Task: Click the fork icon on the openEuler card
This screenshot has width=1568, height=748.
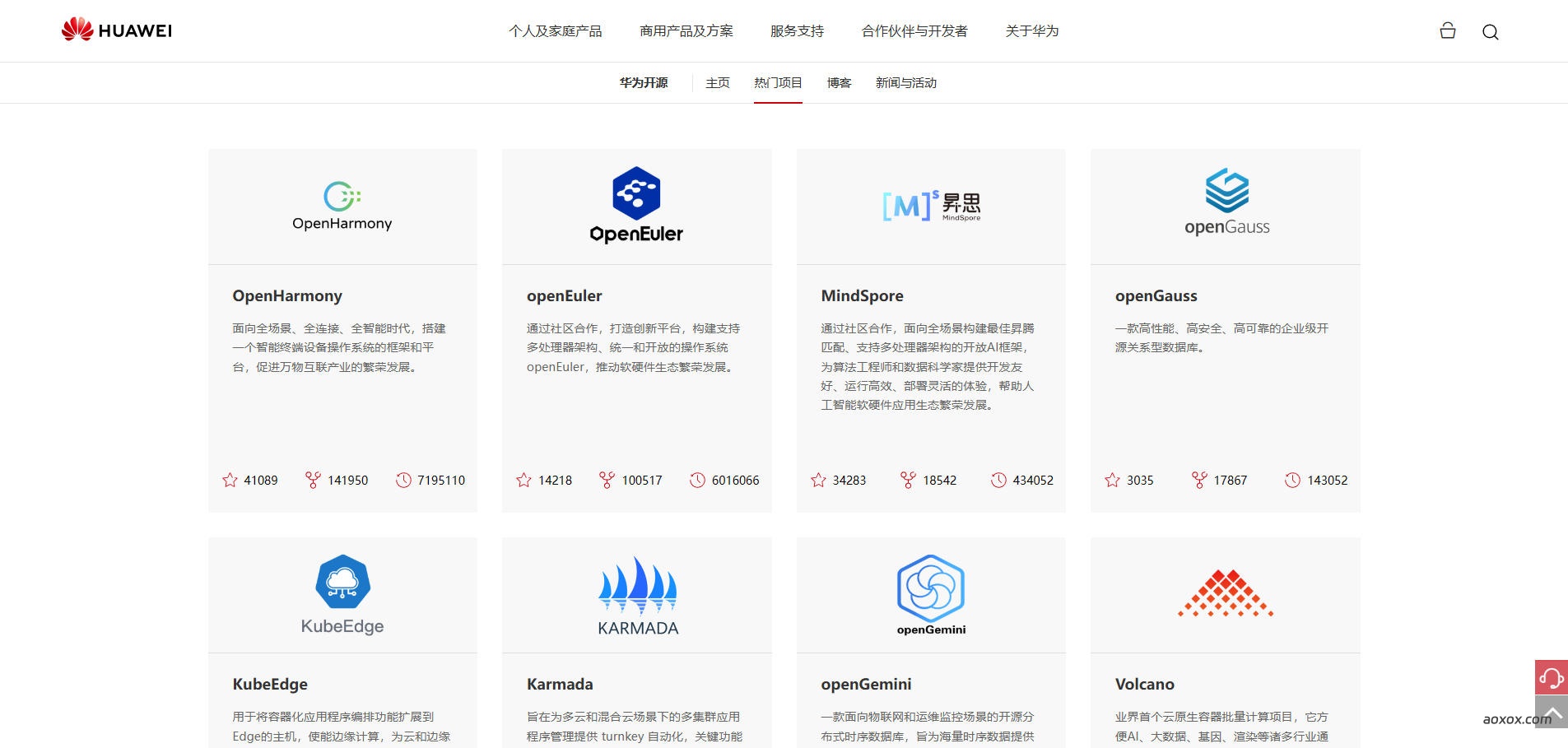Action: click(607, 480)
